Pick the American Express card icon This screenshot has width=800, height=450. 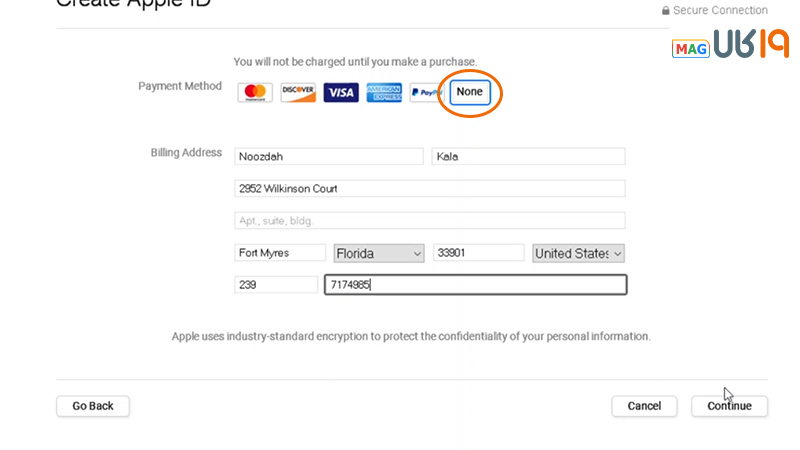384,93
